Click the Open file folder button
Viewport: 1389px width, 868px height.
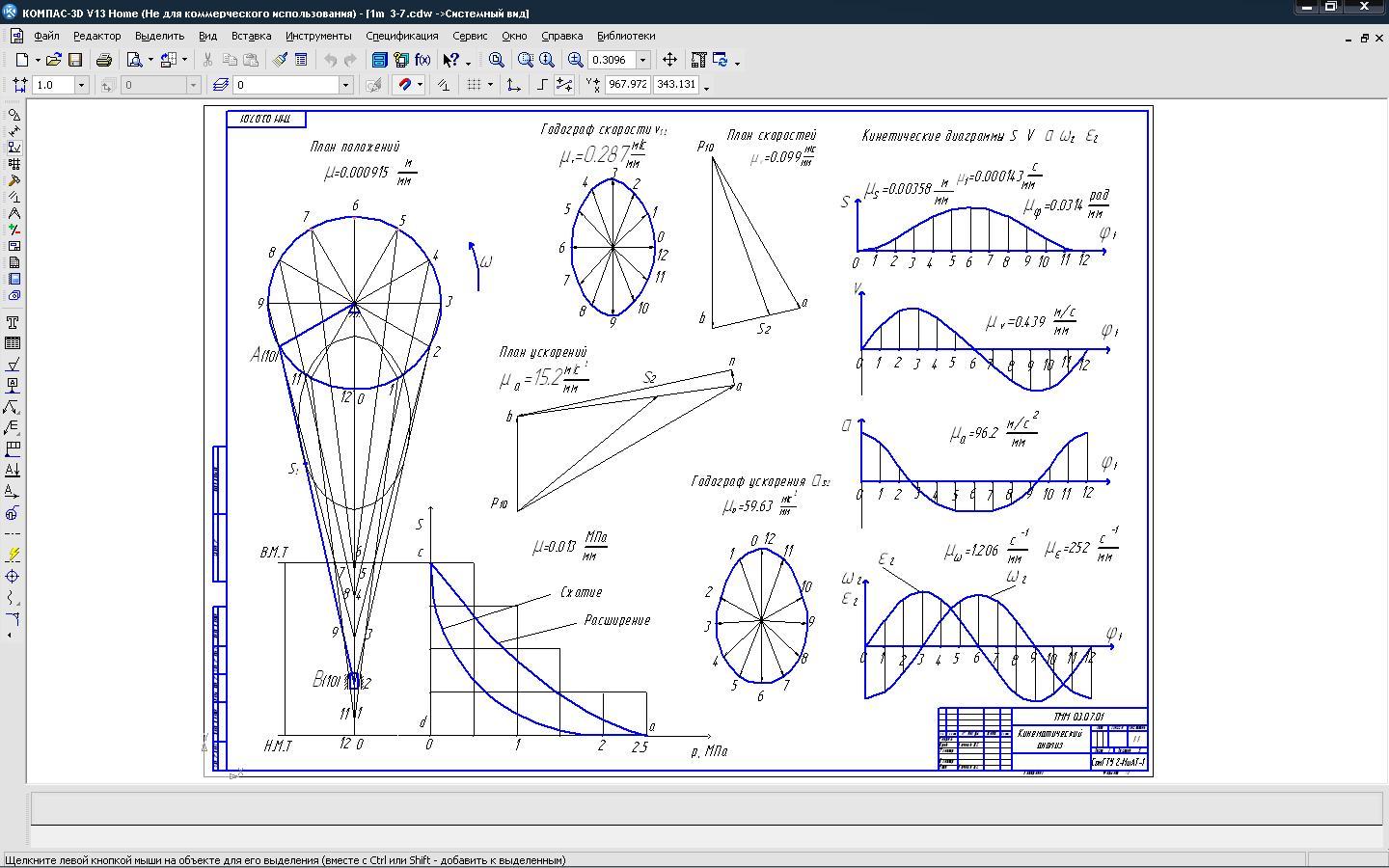pos(53,60)
